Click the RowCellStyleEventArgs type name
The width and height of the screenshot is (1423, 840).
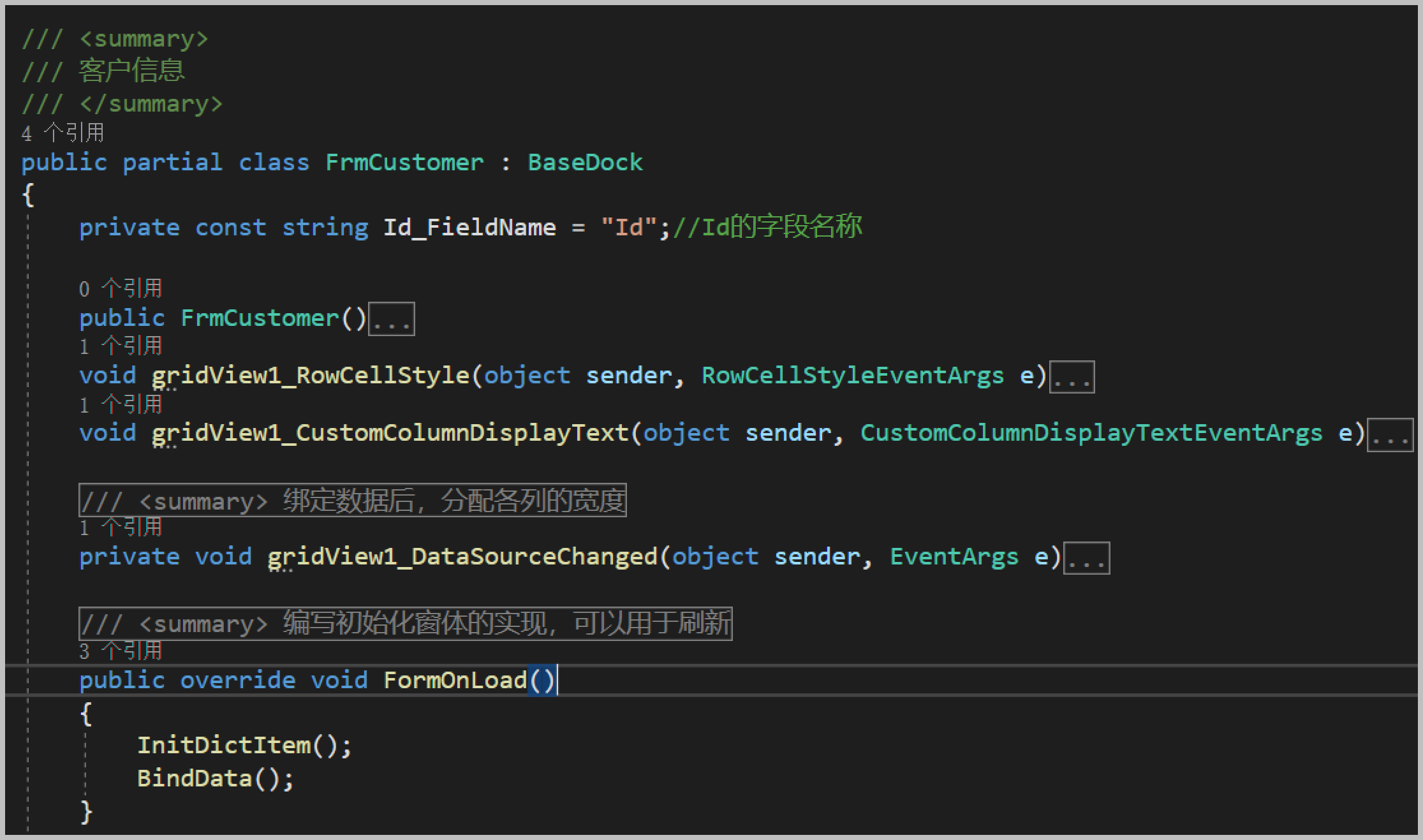pos(852,376)
